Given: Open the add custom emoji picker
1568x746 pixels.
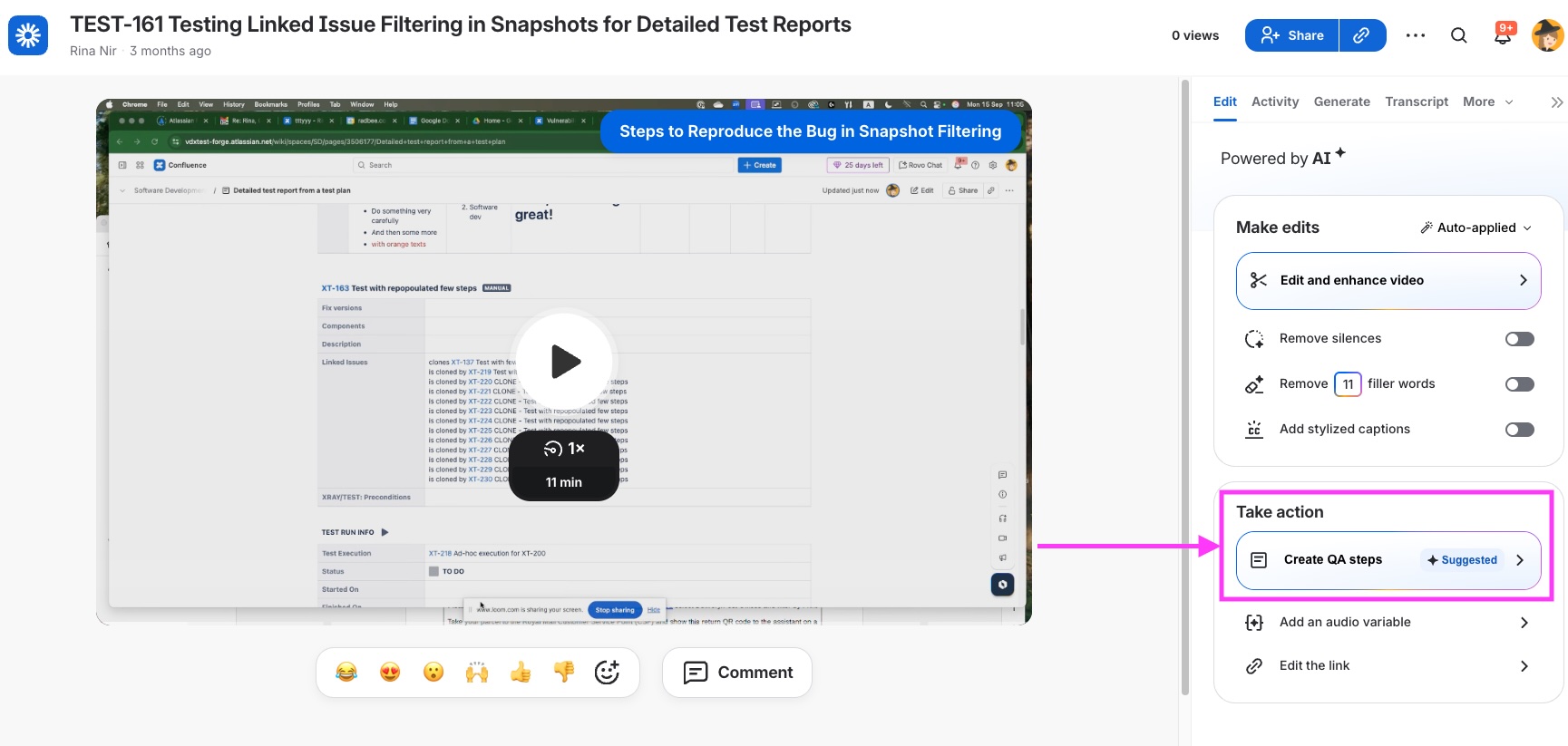Looking at the screenshot, I should 607,672.
